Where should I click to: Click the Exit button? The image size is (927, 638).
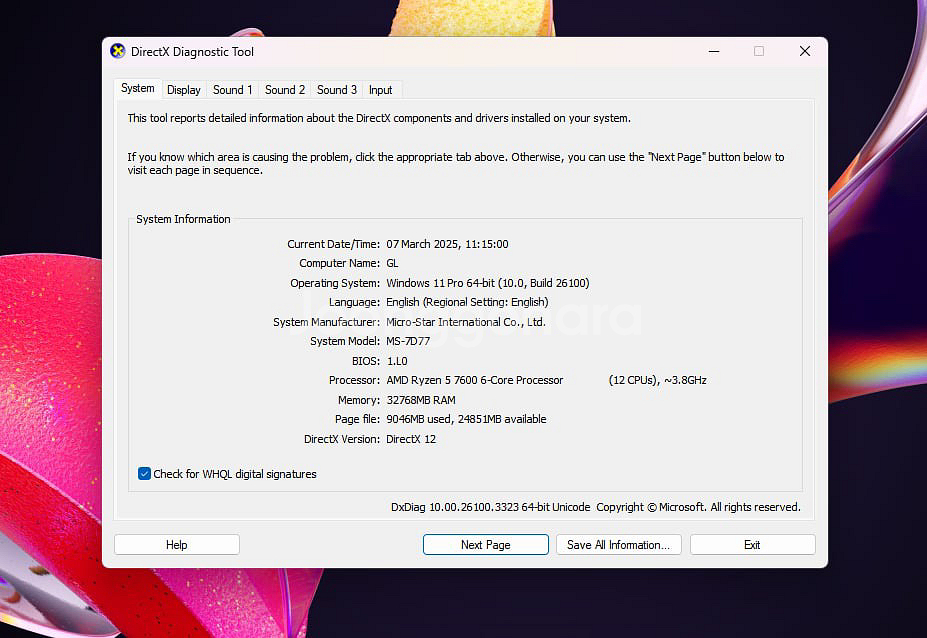752,545
